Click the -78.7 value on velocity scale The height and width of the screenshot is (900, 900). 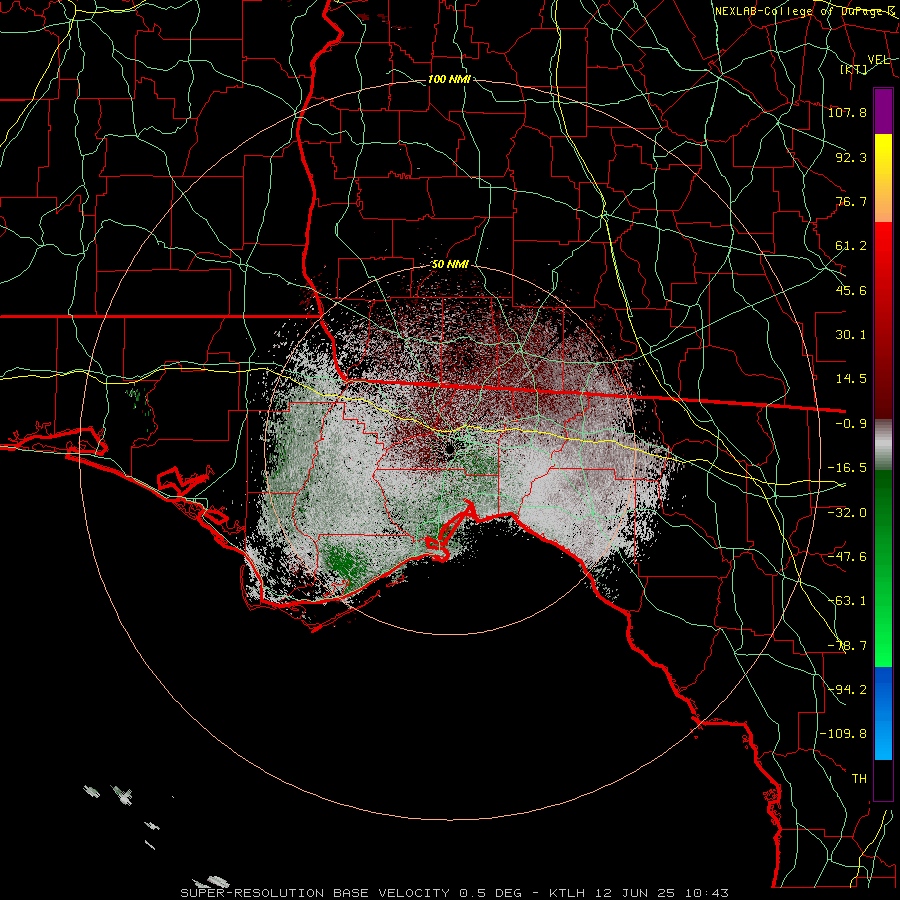(847, 646)
